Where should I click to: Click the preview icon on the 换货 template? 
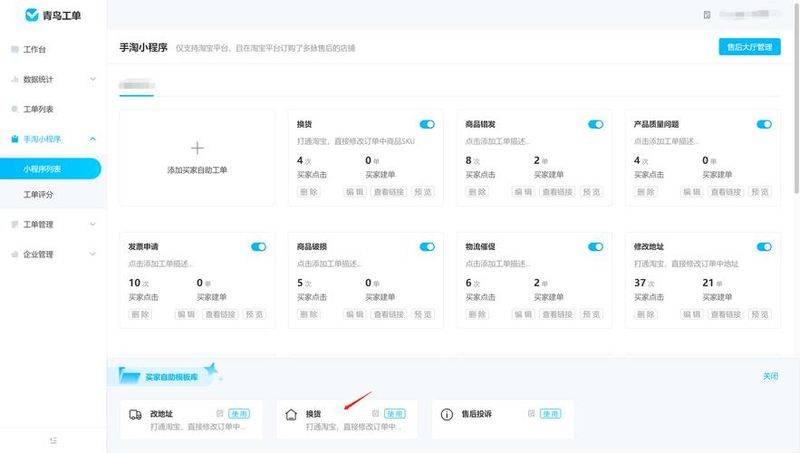375,413
